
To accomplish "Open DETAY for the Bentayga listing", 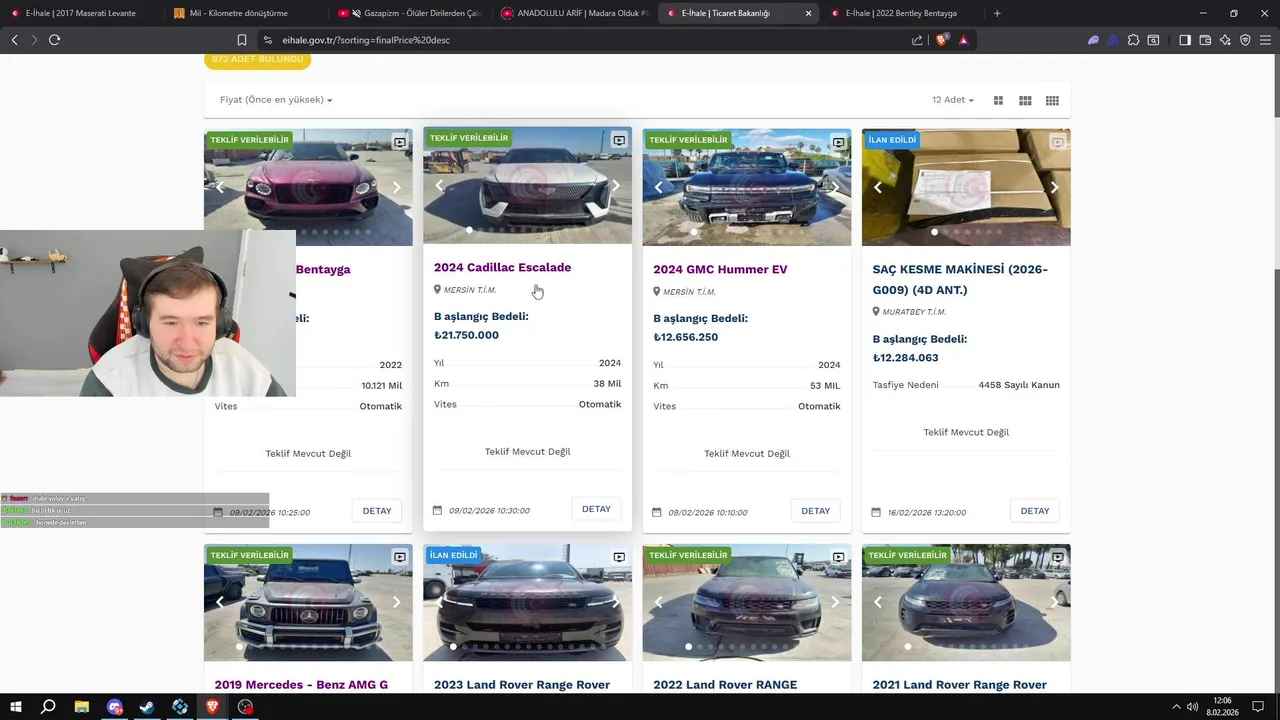I will pyautogui.click(x=377, y=511).
